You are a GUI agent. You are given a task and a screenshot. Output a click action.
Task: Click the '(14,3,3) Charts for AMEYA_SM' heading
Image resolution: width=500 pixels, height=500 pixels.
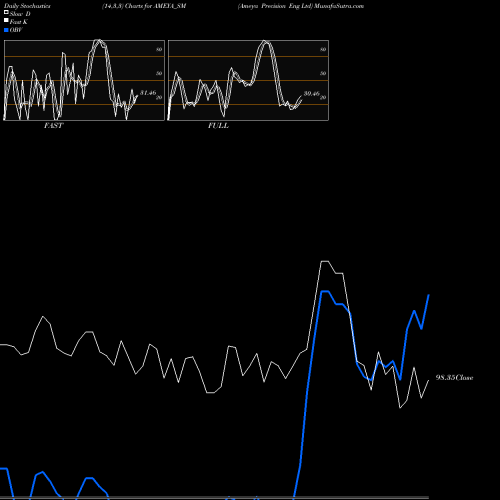pos(144,6)
